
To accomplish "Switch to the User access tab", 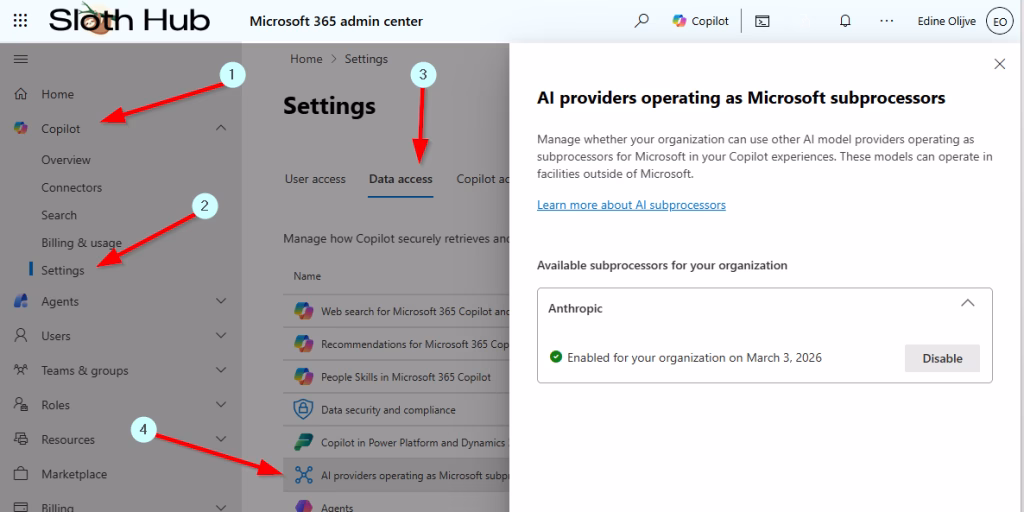I will pyautogui.click(x=315, y=179).
